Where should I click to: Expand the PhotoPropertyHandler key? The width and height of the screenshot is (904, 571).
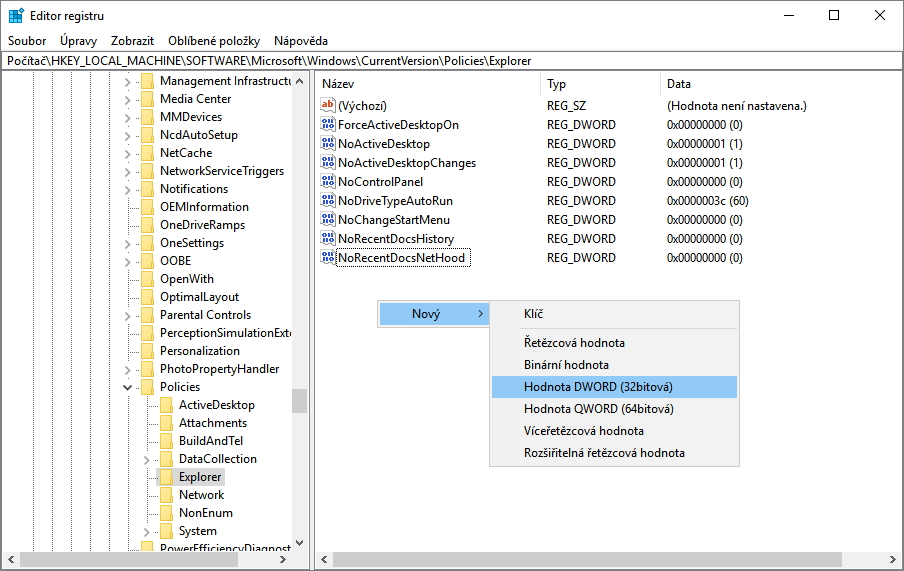128,370
